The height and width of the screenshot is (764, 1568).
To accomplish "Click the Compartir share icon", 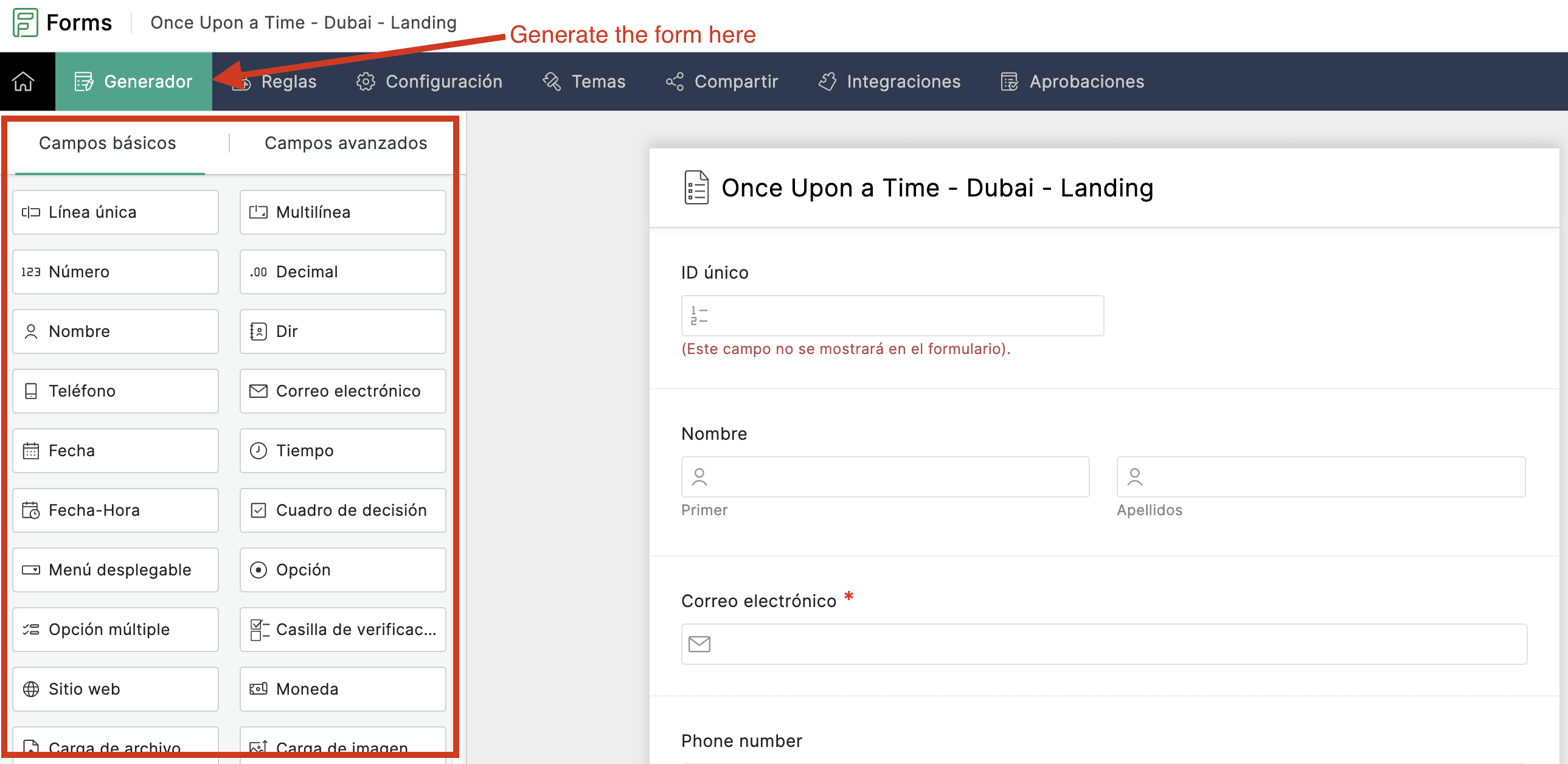I will click(x=675, y=81).
